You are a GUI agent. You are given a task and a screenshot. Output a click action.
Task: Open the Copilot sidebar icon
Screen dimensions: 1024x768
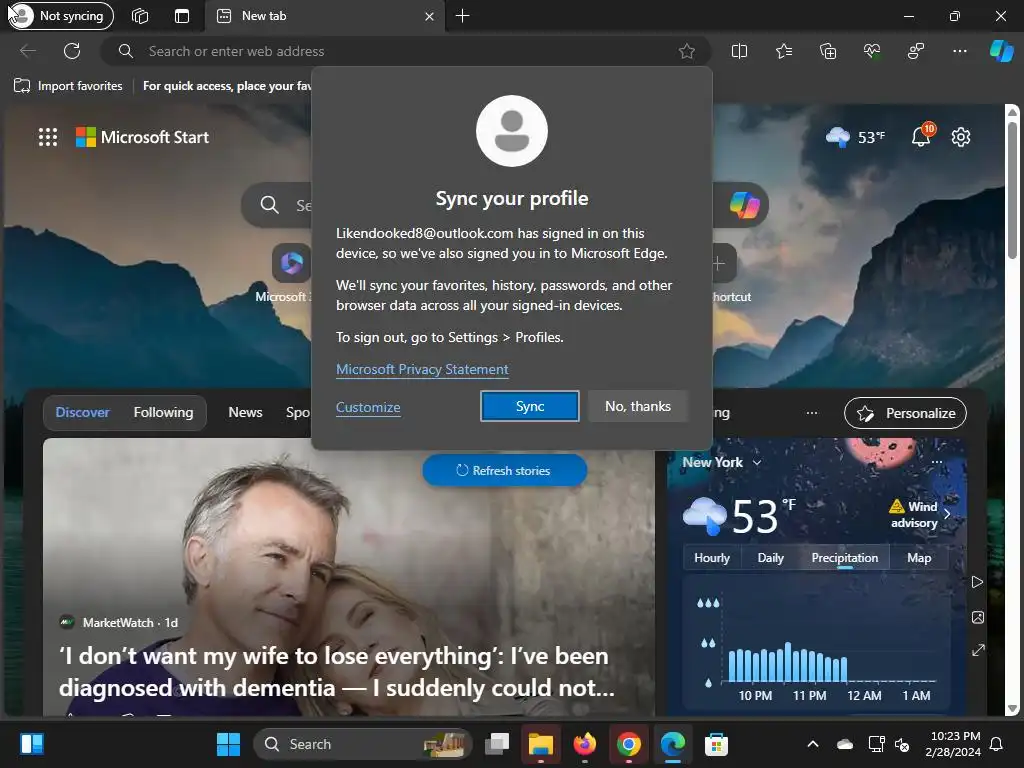coord(1001,51)
